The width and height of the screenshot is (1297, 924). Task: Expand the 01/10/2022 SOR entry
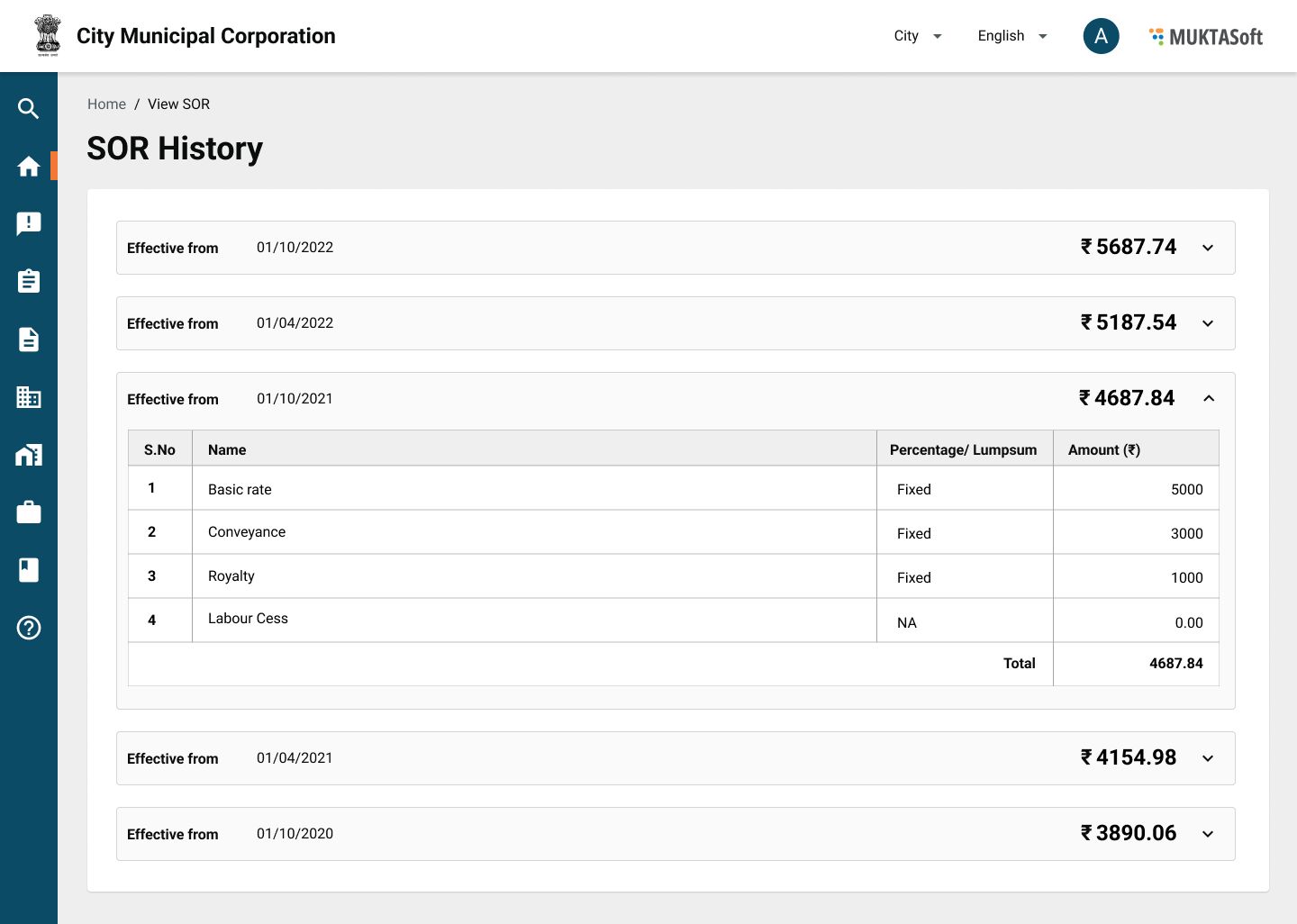[1208, 248]
